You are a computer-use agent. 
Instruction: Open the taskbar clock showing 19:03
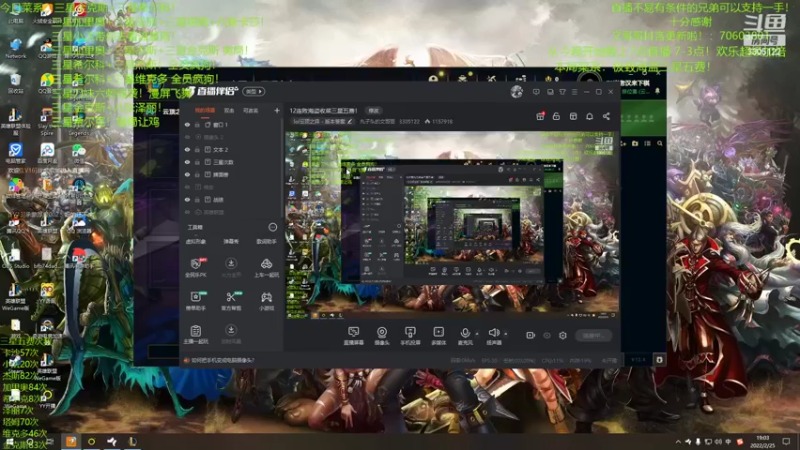pyautogui.click(x=762, y=442)
